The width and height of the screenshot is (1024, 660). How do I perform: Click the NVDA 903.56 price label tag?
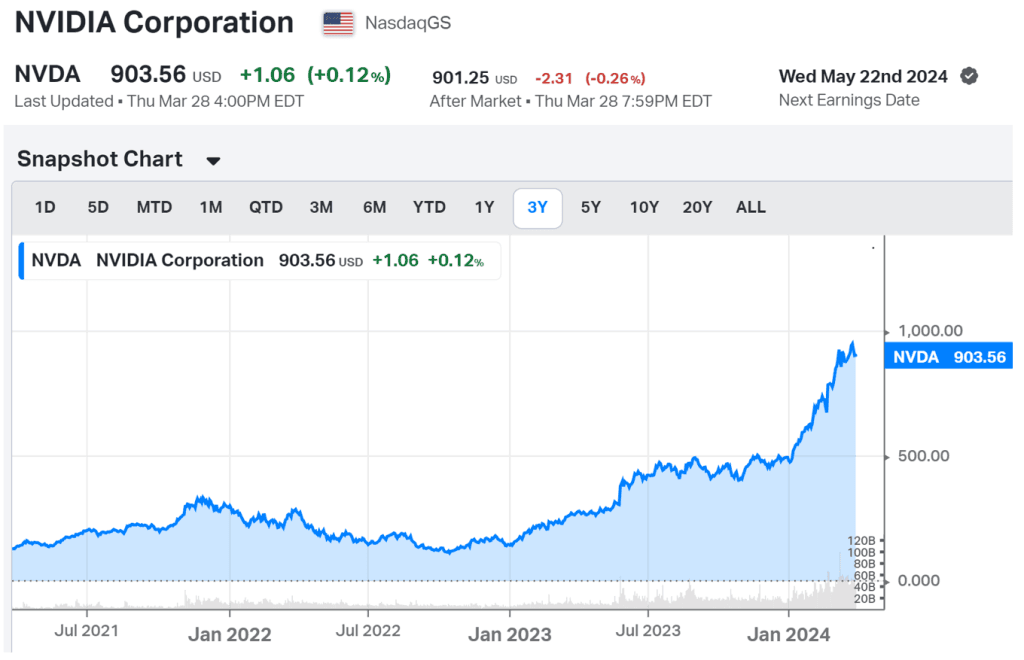point(949,357)
